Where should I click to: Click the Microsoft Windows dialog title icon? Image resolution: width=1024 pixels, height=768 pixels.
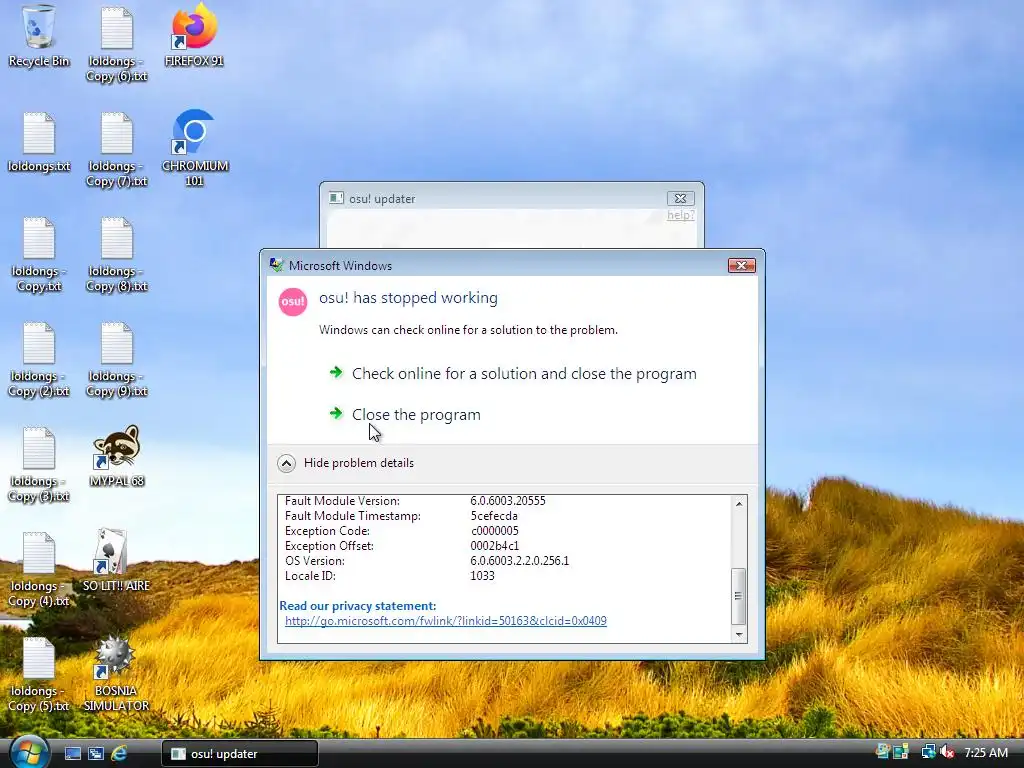277,264
